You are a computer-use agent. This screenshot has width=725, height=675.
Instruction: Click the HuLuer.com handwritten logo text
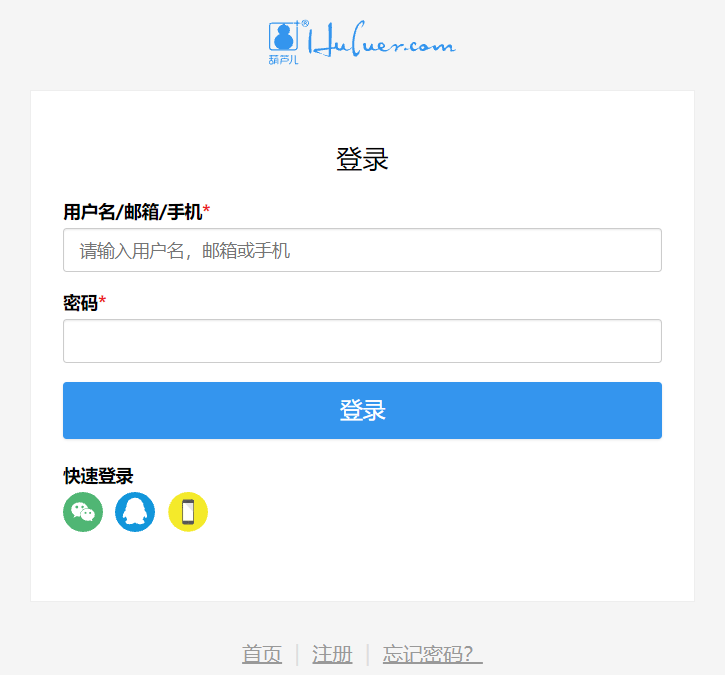[382, 40]
